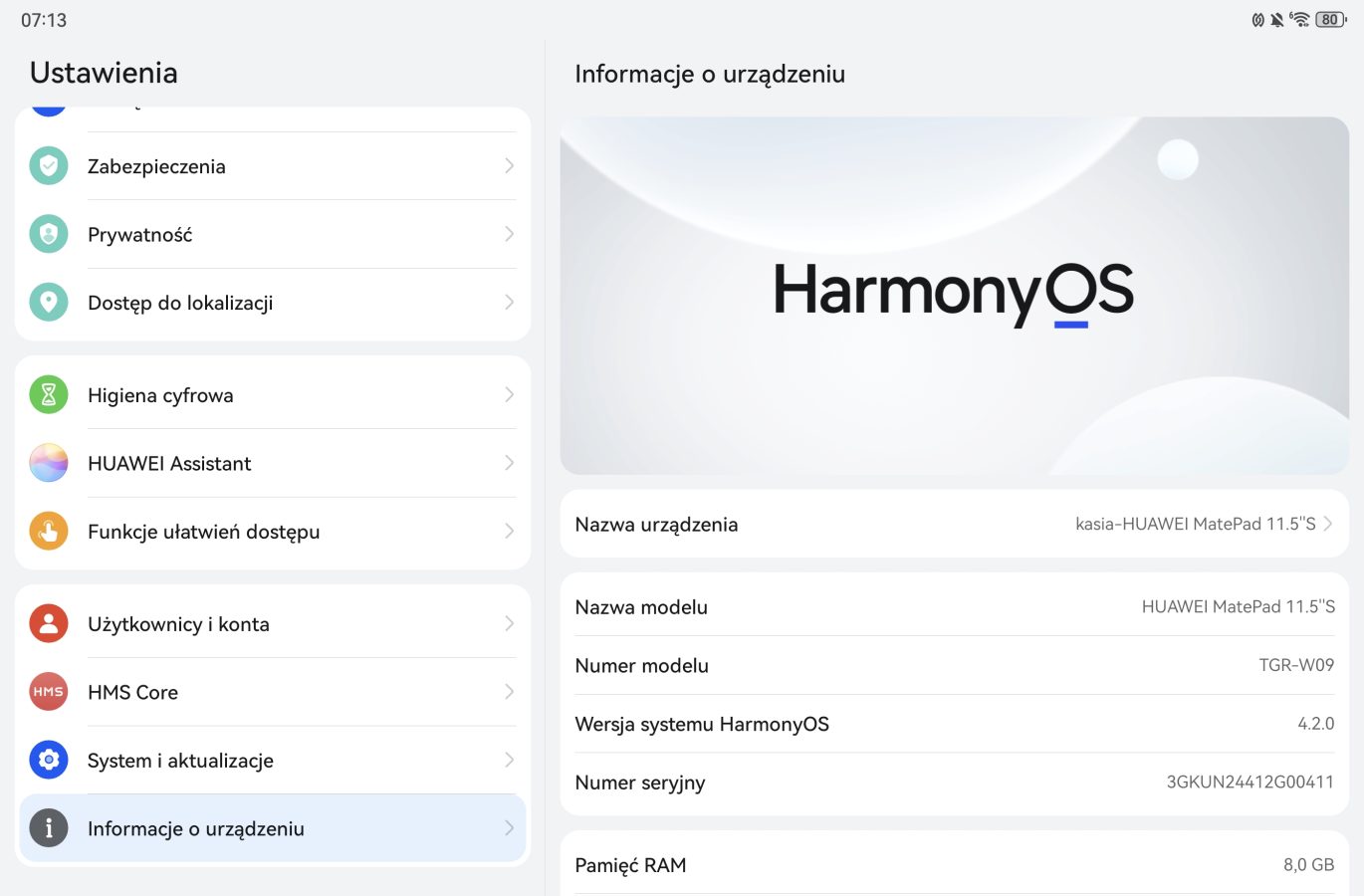
Task: Open Funkcje ułatwień dostępu settings
Action: point(273,532)
